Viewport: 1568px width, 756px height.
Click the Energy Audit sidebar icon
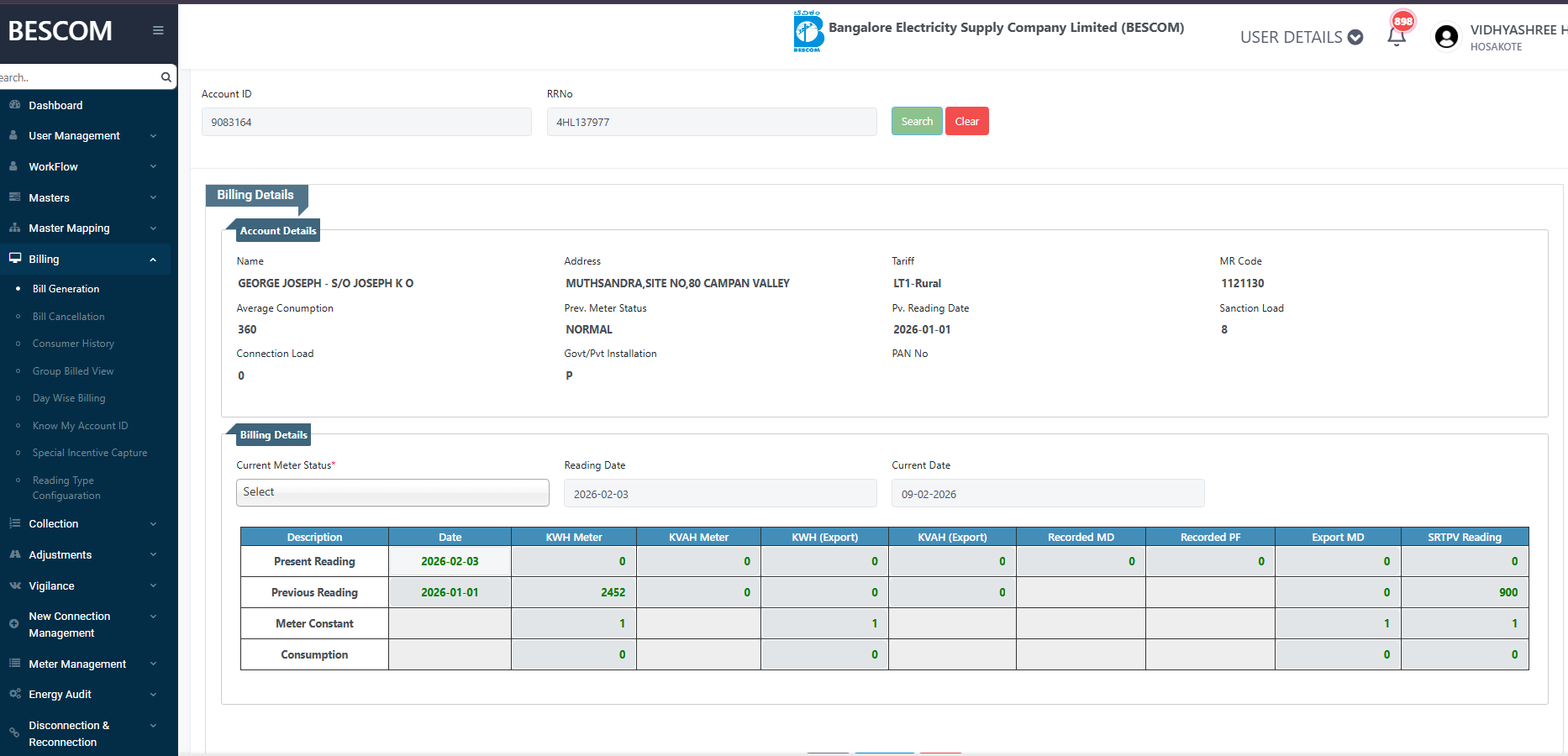pos(14,694)
